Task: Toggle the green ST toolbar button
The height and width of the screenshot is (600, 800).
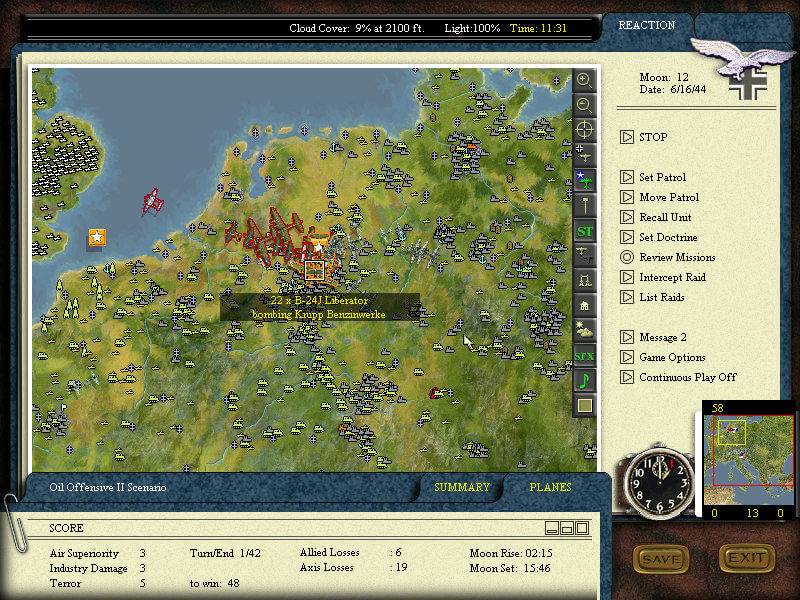Action: [584, 231]
